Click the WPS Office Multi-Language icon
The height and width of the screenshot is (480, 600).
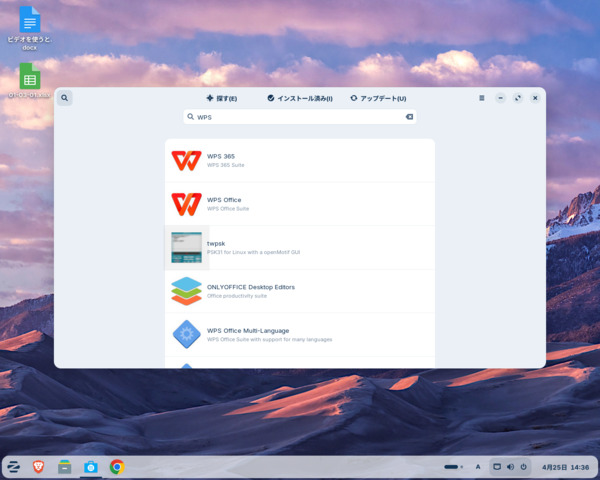186,335
